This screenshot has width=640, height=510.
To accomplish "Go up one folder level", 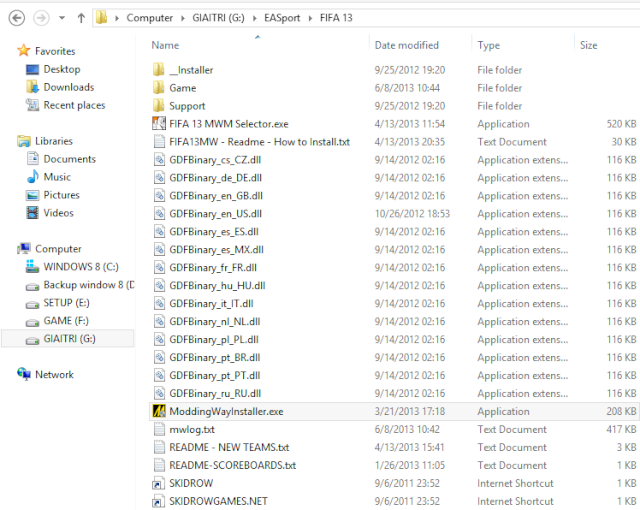I will [81, 18].
